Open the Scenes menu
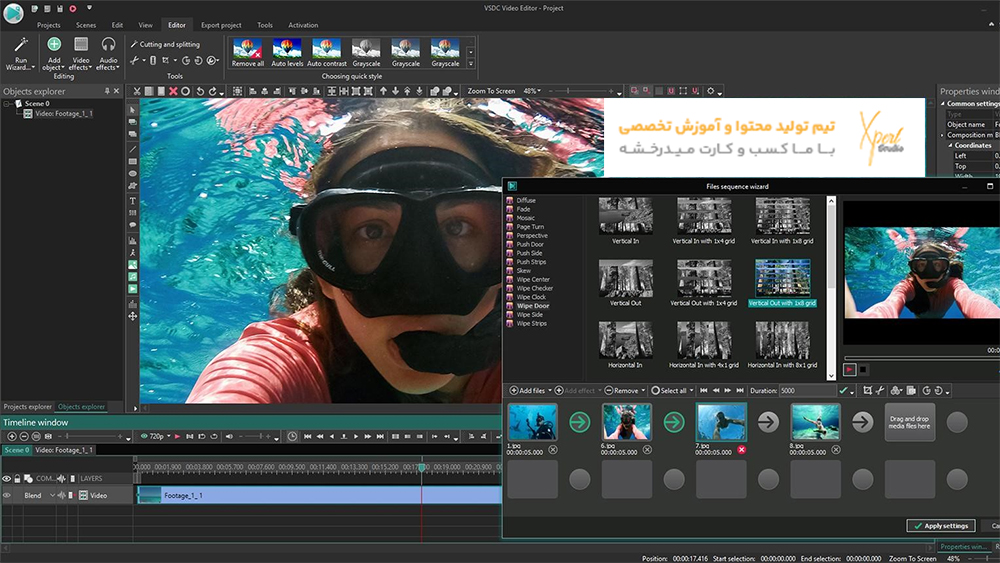Viewport: 1000px width, 563px height. point(85,25)
